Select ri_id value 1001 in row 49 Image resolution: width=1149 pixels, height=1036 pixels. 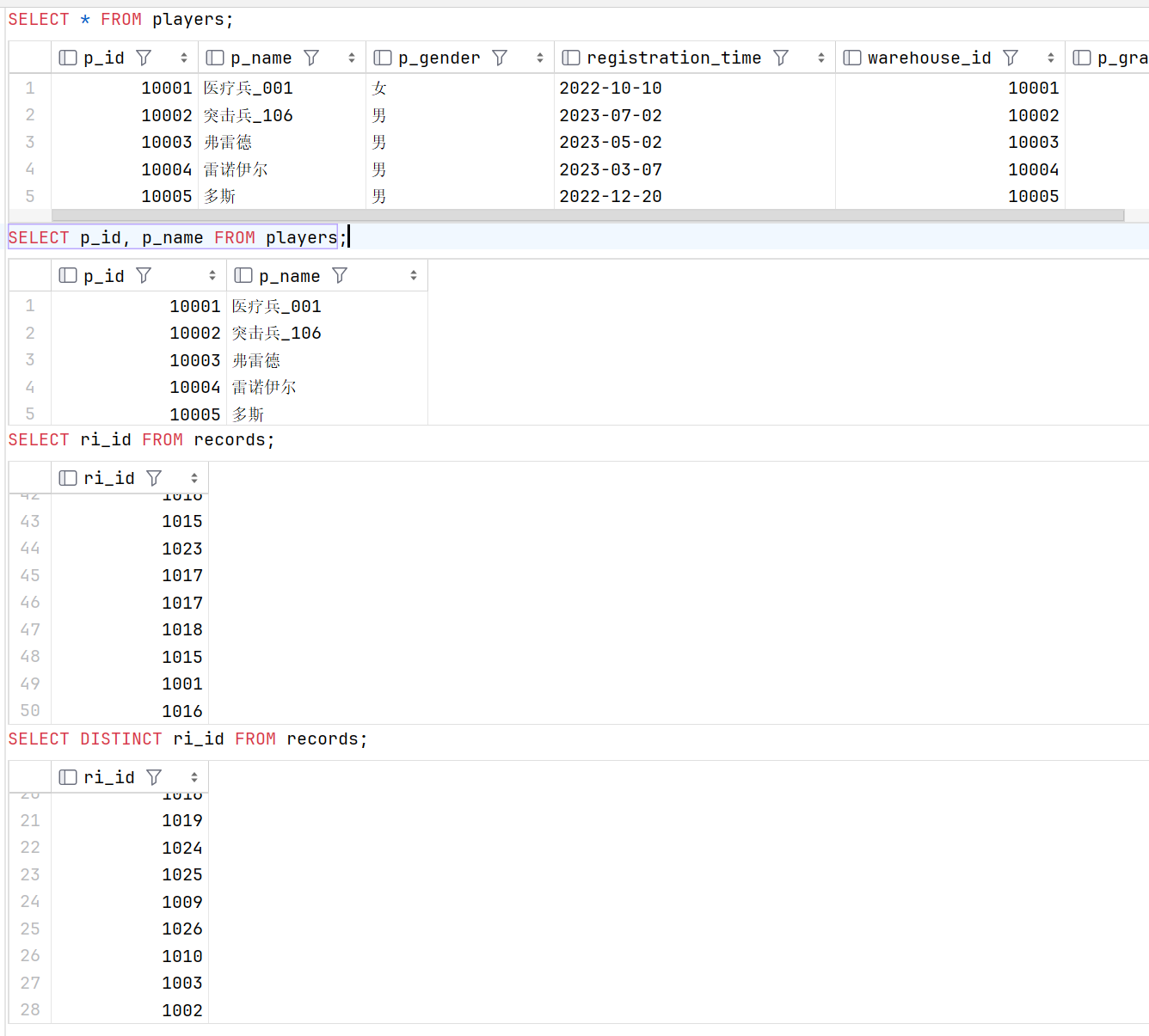[x=182, y=684]
